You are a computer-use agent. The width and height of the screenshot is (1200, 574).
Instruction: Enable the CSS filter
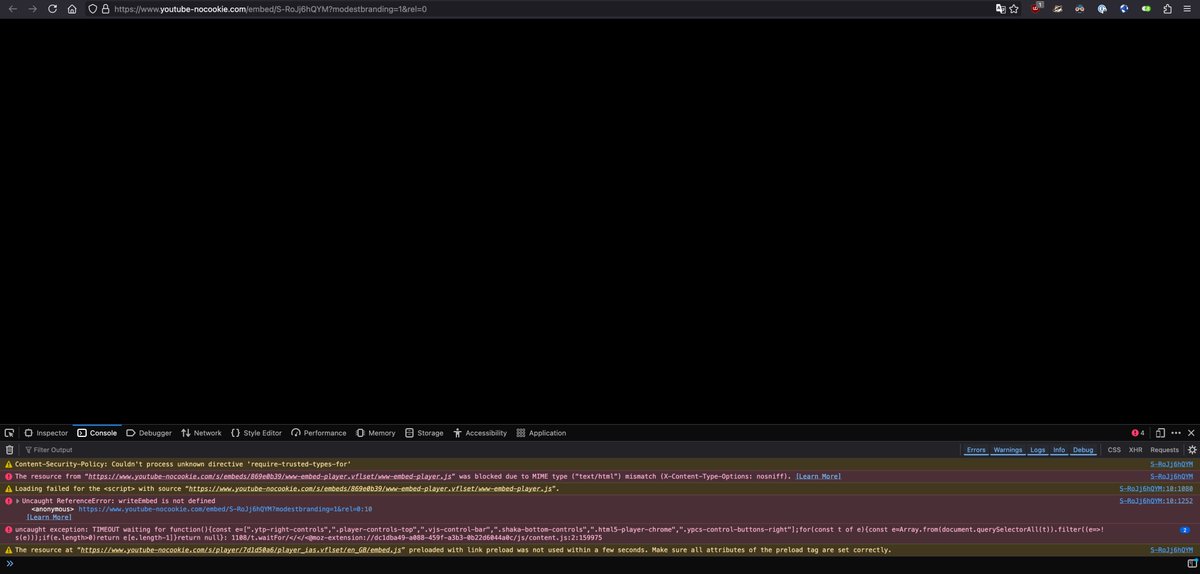tap(1113, 450)
